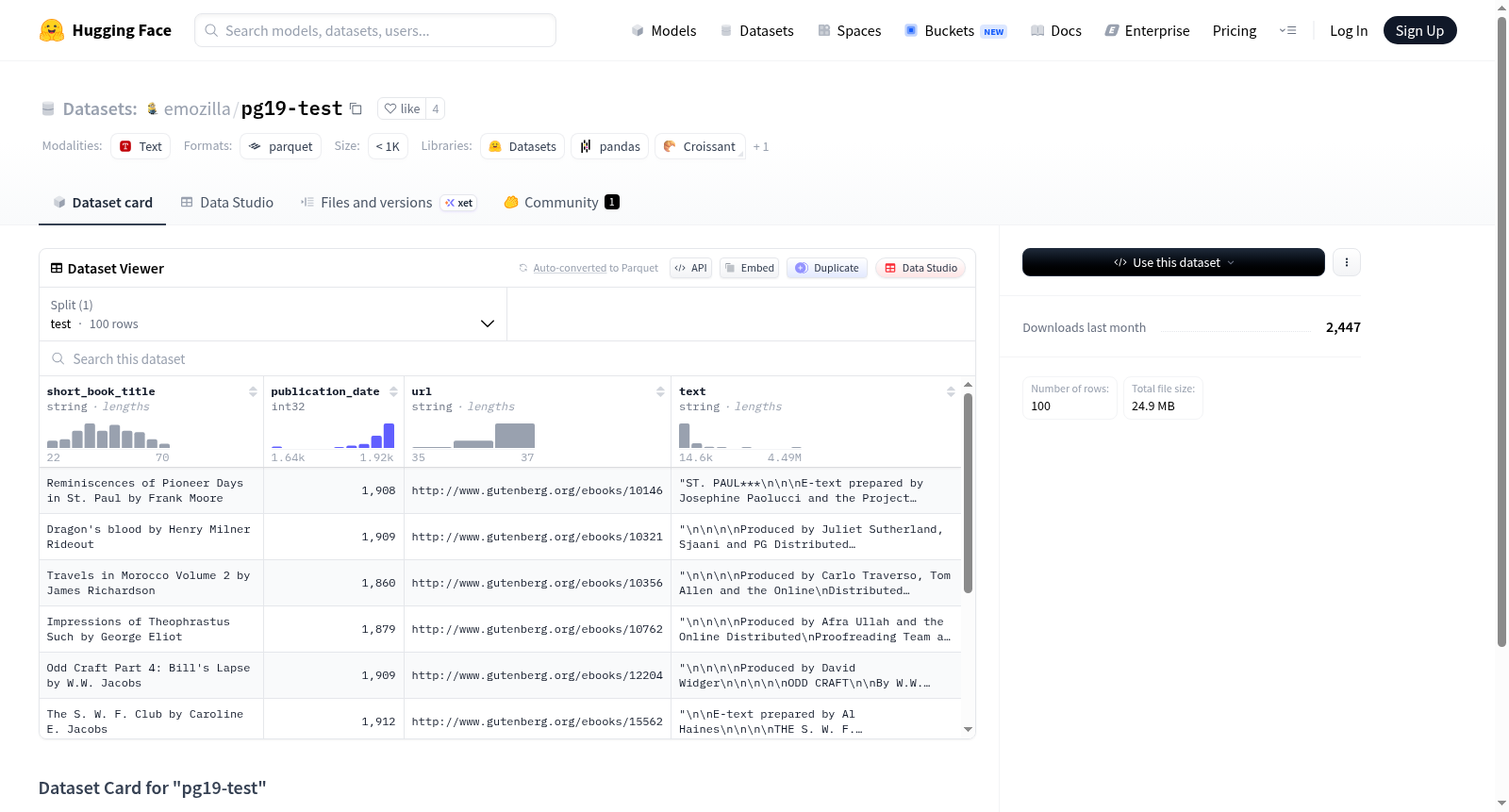Click the publication_date histogram tallest bar
Viewport: 1509px width, 812px height.
coord(389,435)
